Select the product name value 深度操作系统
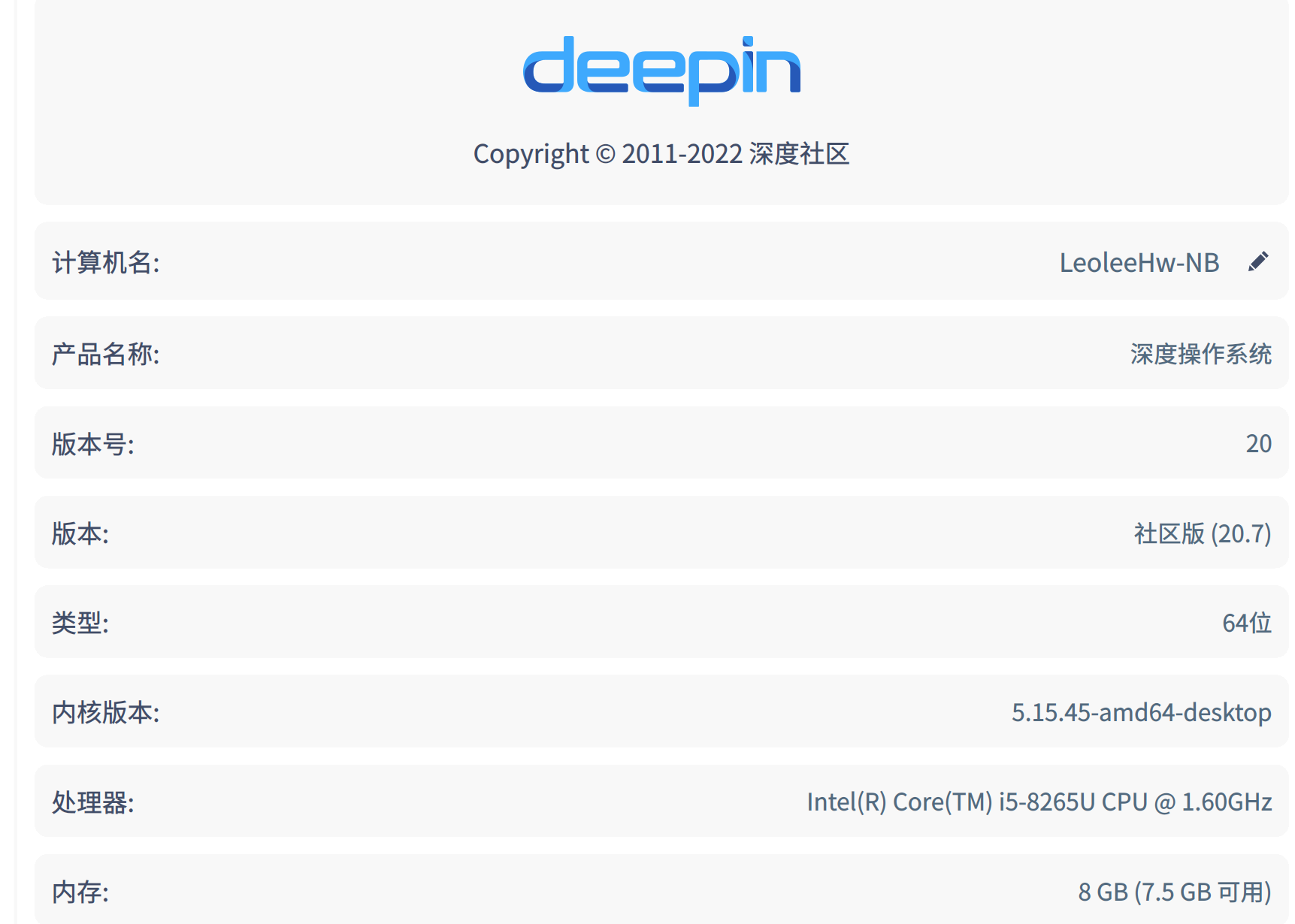This screenshot has width=1295, height=924. coord(1201,354)
